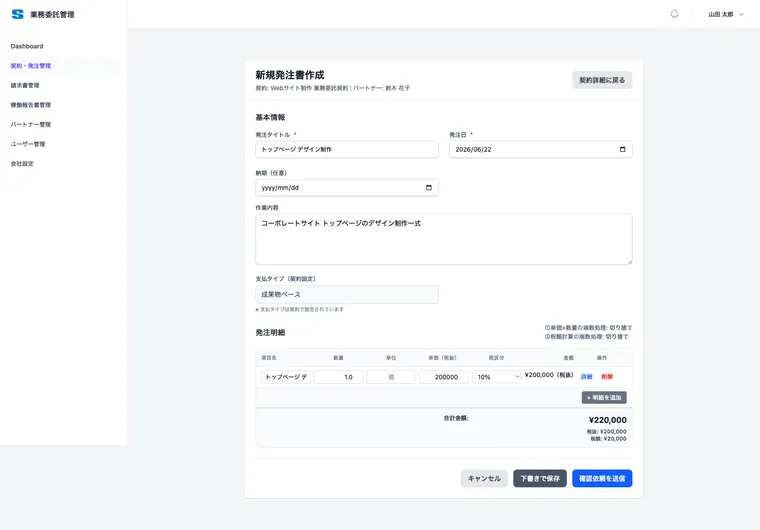Focus the 発注タイトル text field
This screenshot has height=530, width=760.
click(347, 149)
